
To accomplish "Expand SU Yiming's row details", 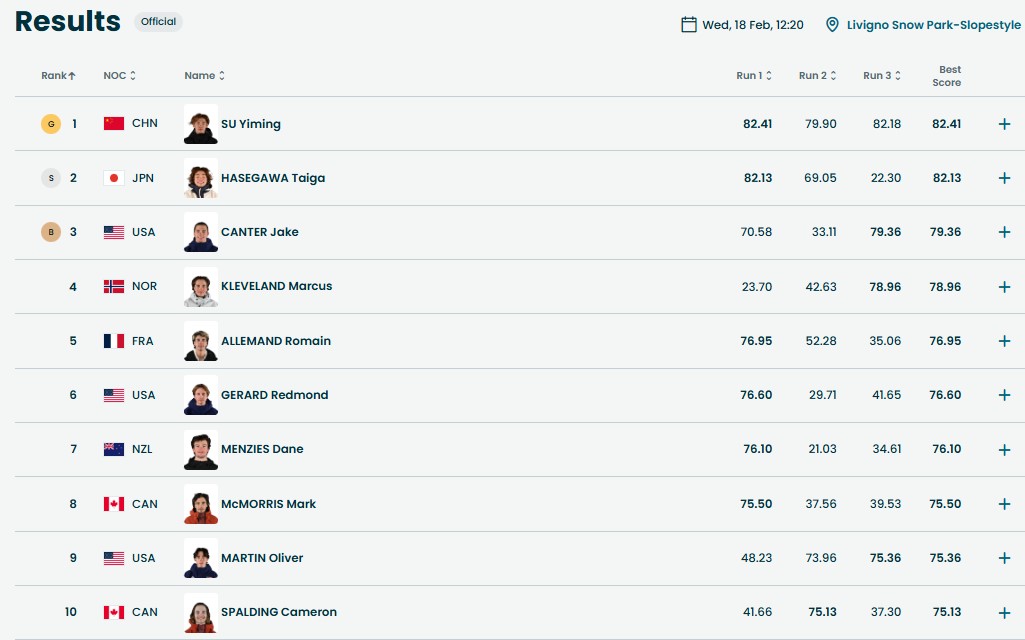I will [x=1004, y=124].
